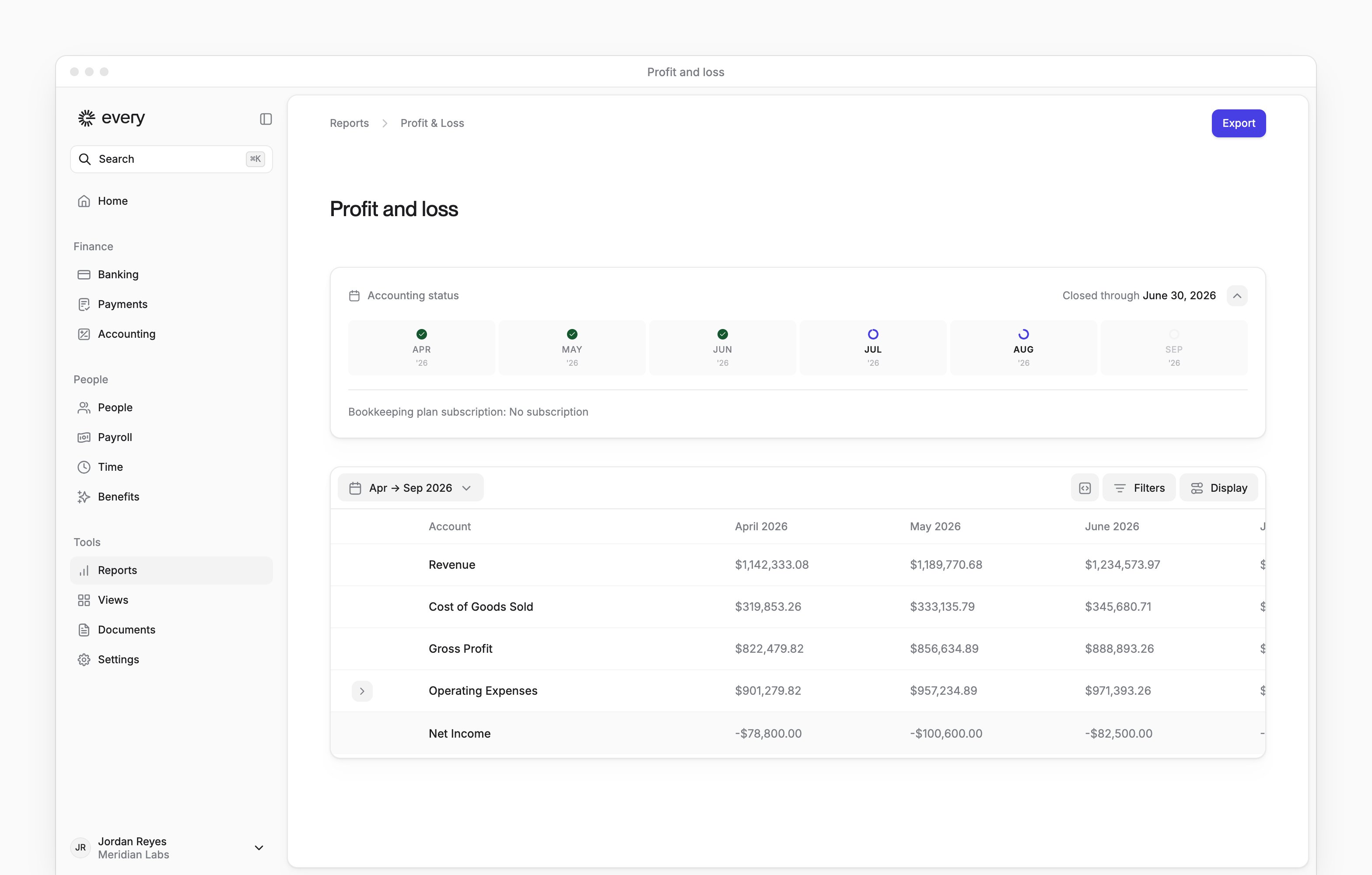Select the JUL '26 in-progress month

click(x=873, y=347)
